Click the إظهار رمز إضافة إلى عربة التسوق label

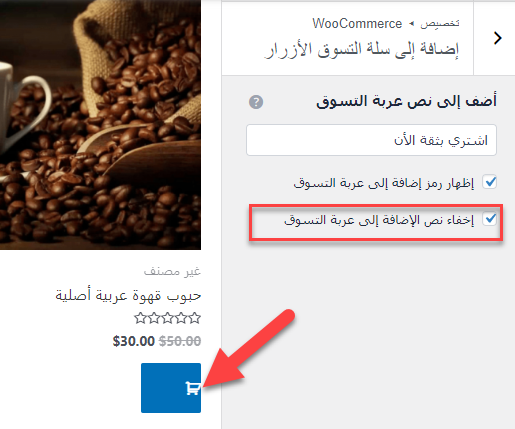(x=383, y=183)
